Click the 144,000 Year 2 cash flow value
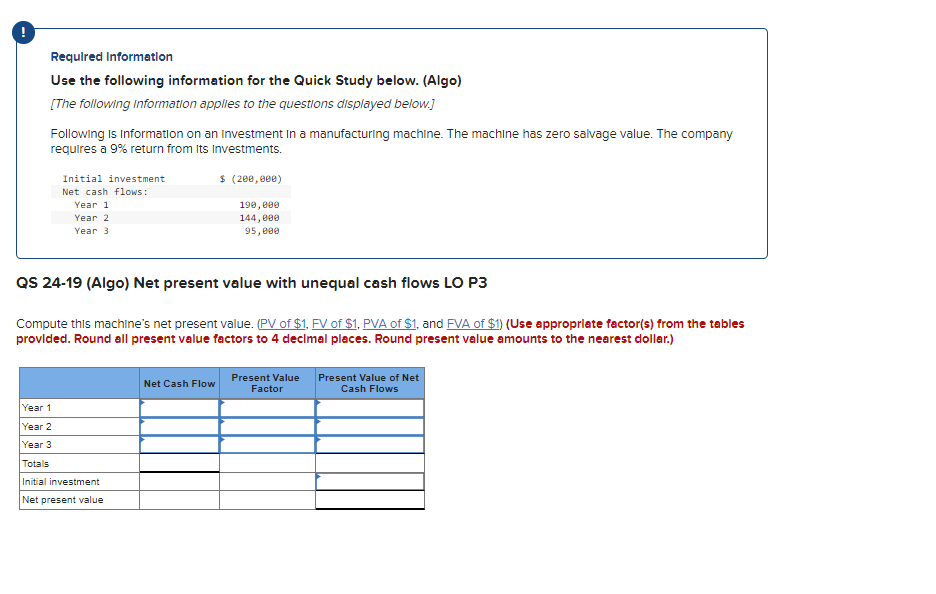The image size is (936, 594). tap(259, 218)
